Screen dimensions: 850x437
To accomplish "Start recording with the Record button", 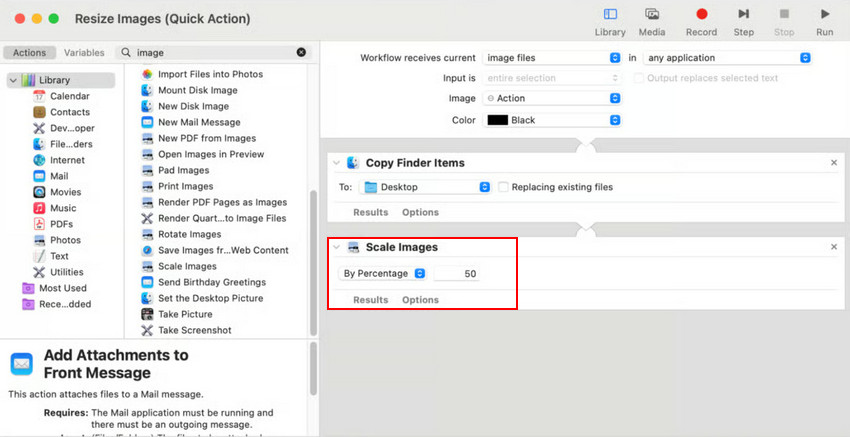I will (701, 22).
